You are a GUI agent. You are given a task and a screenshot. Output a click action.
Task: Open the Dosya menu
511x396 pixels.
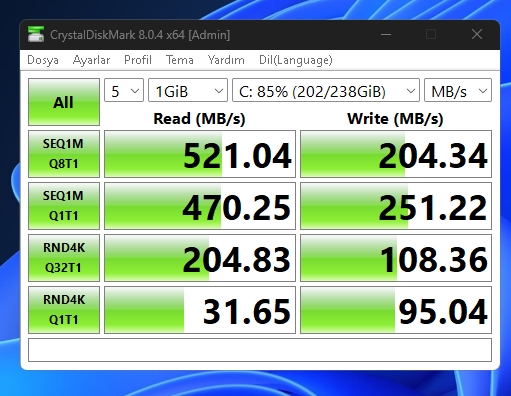[43, 60]
